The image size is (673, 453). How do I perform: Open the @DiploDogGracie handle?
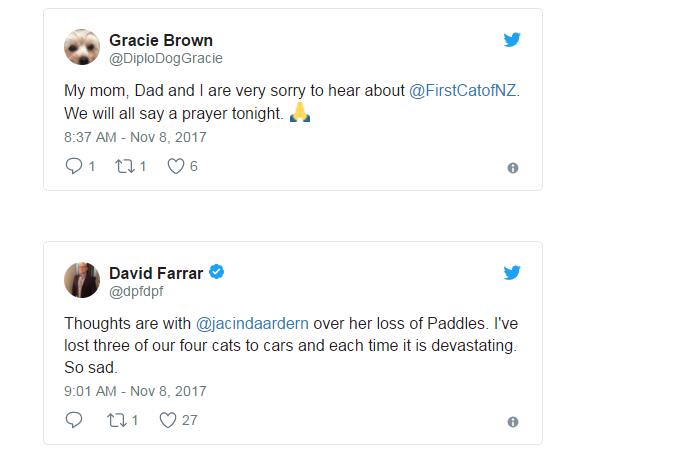click(x=165, y=58)
